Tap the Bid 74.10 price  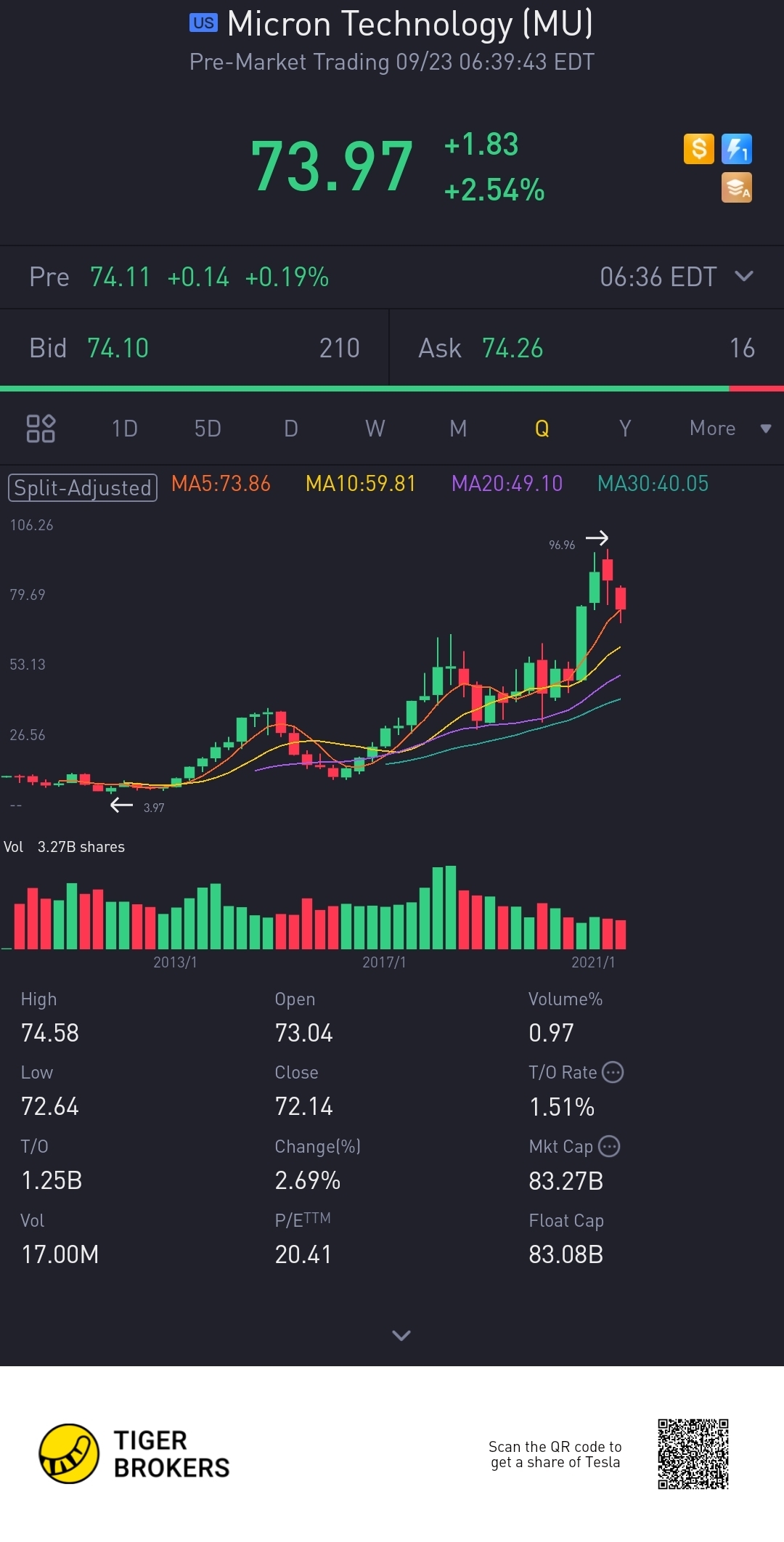point(118,349)
